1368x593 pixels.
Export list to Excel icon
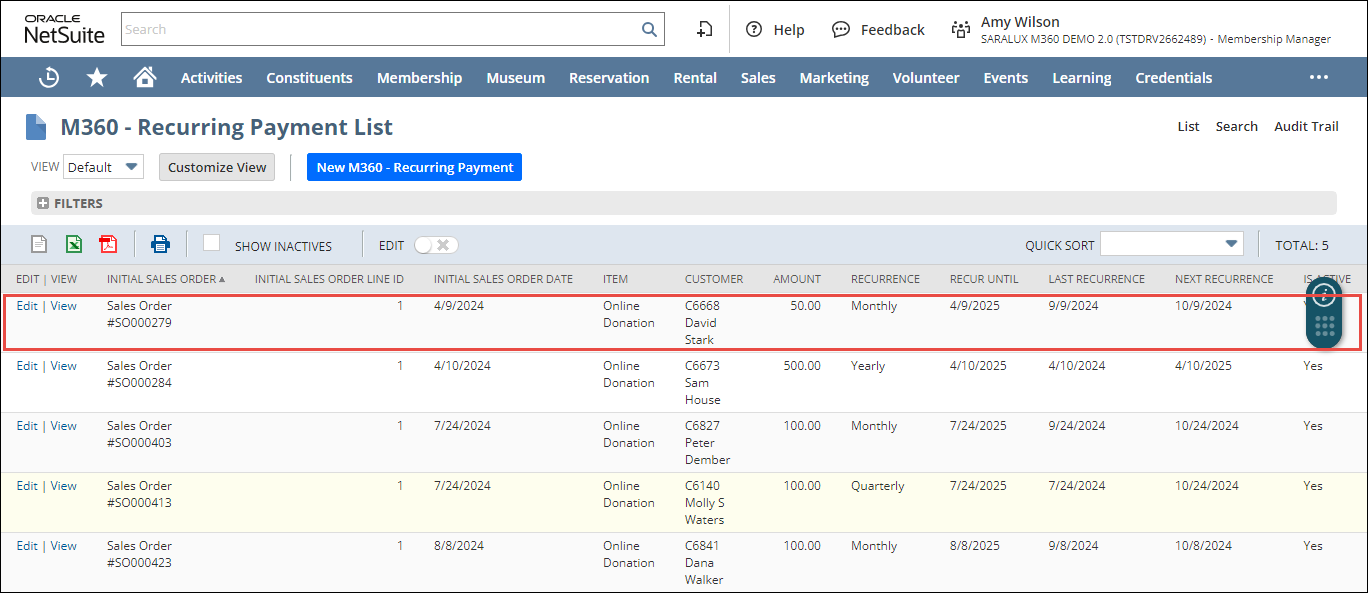(74, 244)
